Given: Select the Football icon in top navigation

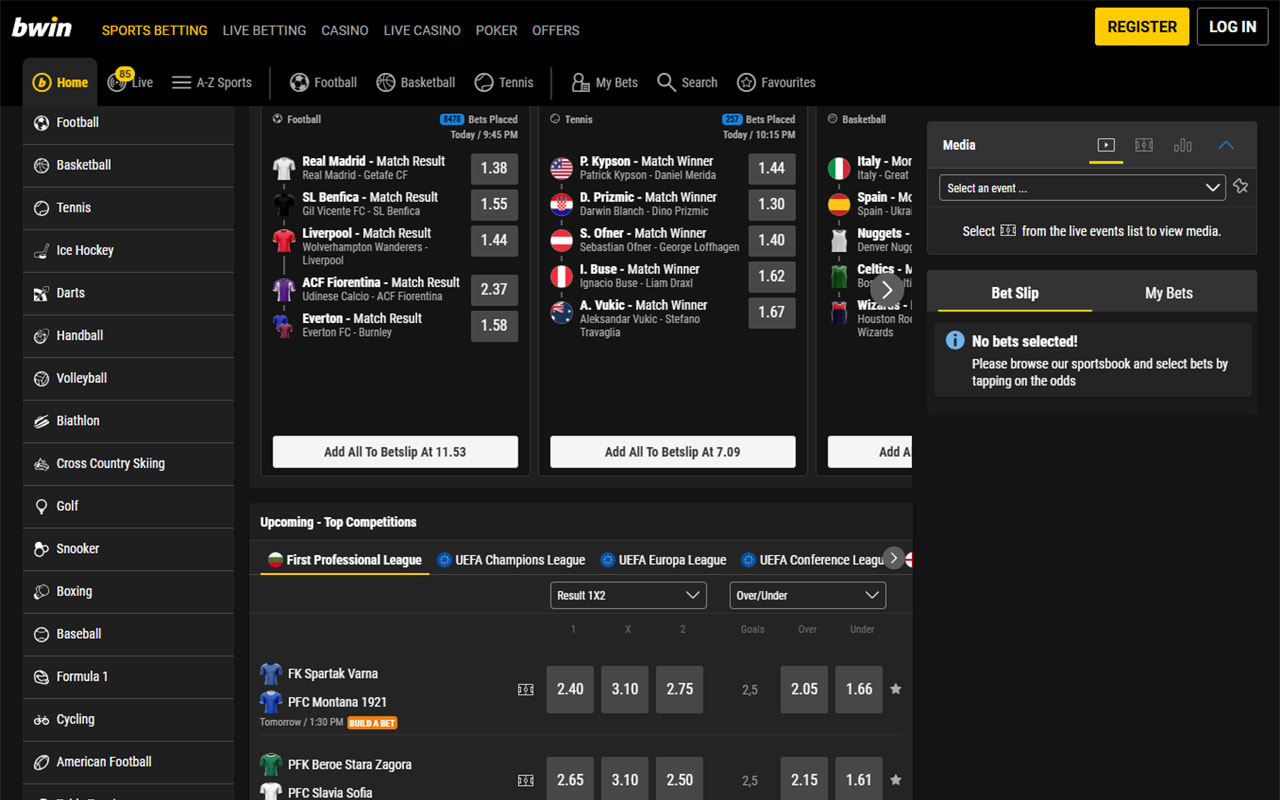Looking at the screenshot, I should pos(299,83).
